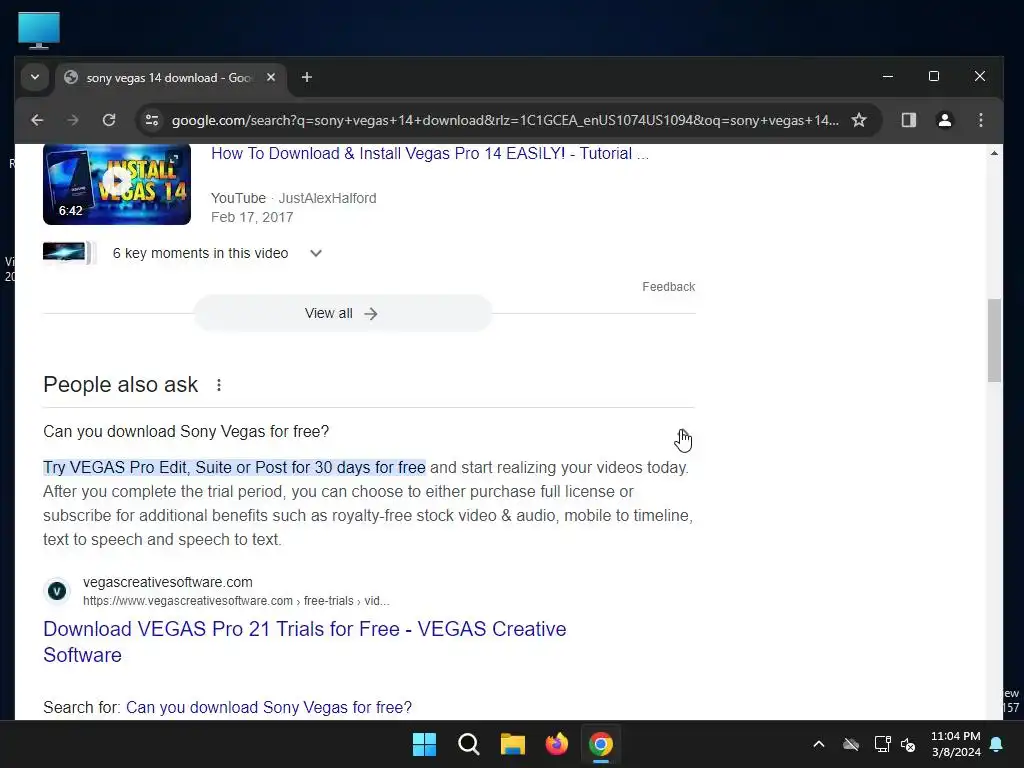Viewport: 1024px width, 768px height.
Task: Click the network display tray icon
Action: (882, 744)
